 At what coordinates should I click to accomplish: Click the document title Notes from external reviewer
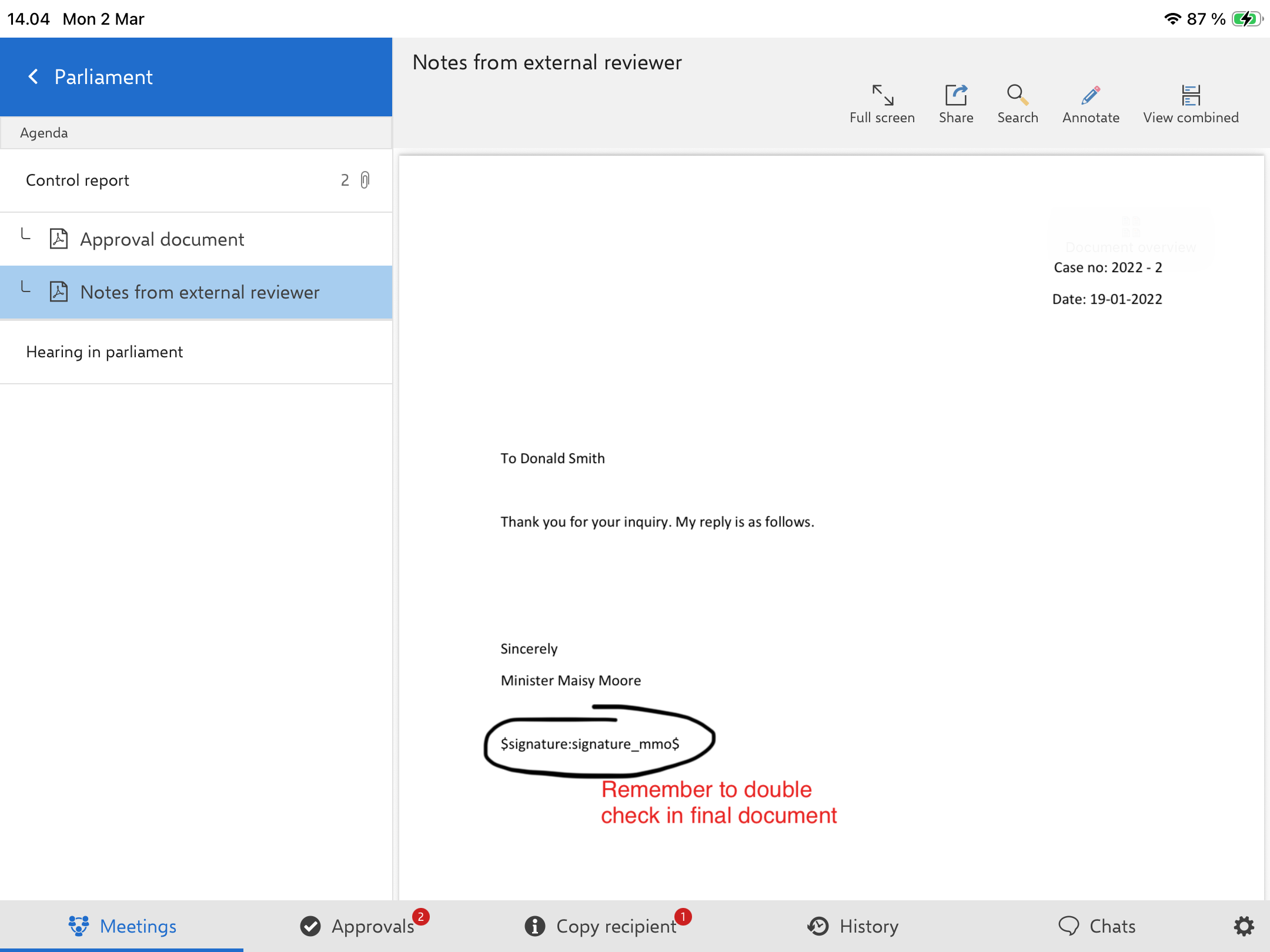point(547,62)
